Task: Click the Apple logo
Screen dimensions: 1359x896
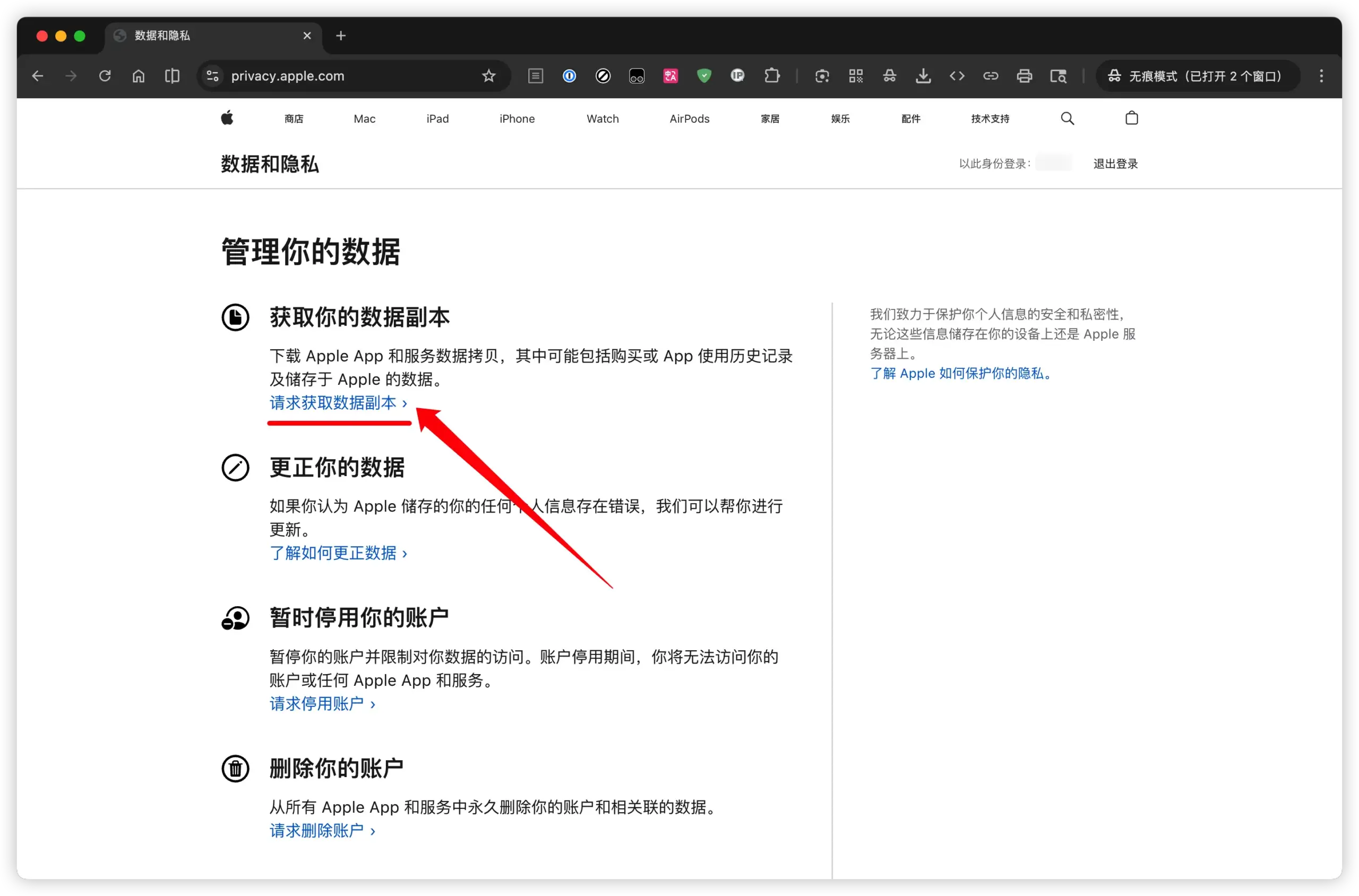Action: coord(227,118)
